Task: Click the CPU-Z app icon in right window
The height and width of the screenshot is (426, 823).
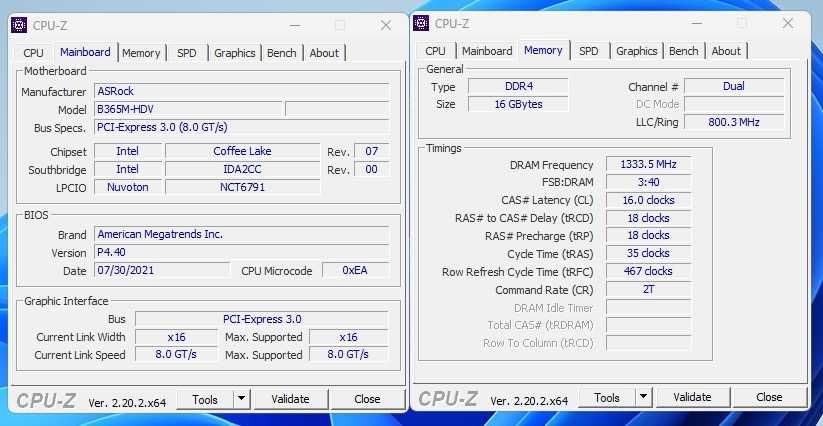Action: coord(421,23)
